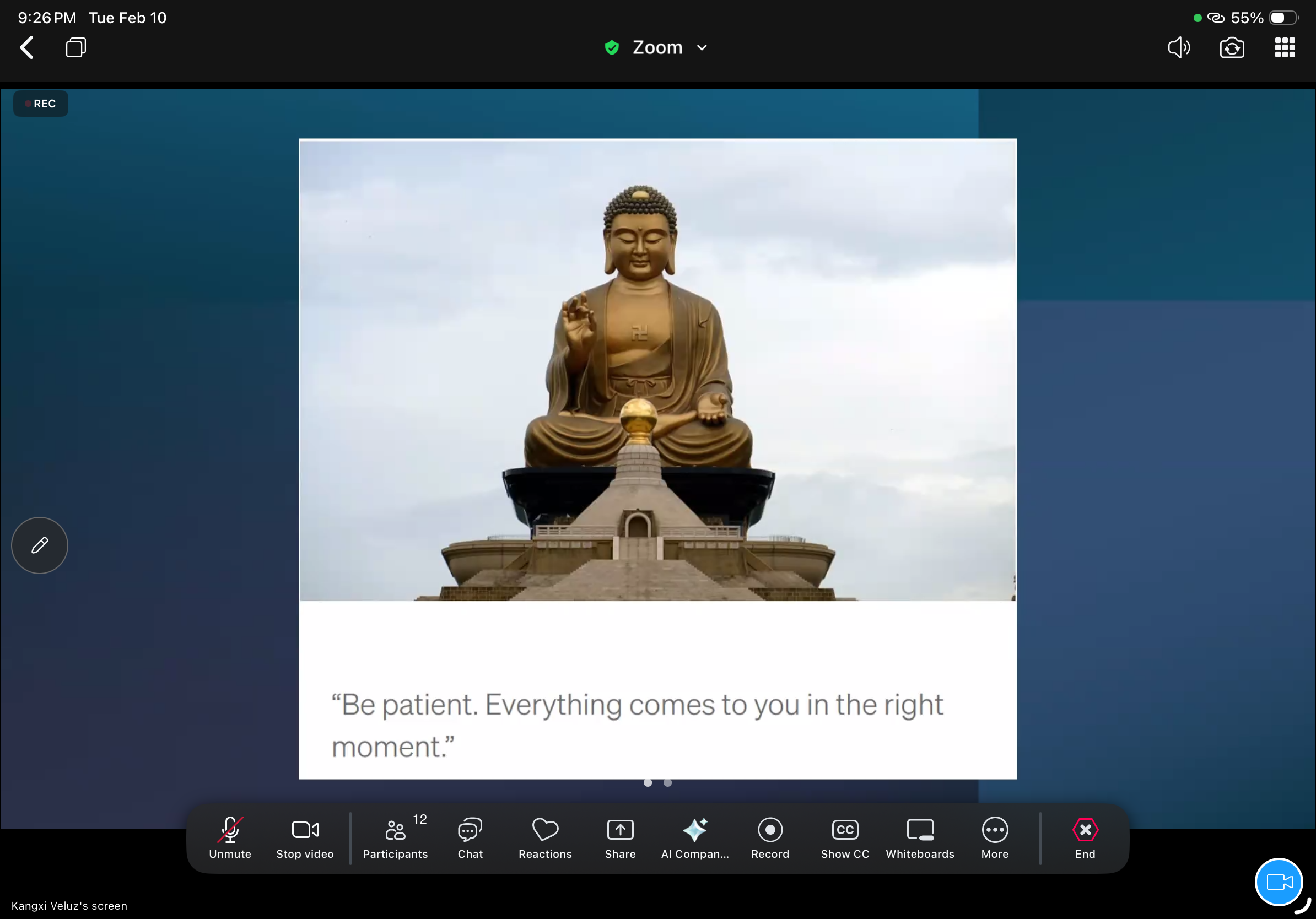Unmute the microphone

(230, 837)
